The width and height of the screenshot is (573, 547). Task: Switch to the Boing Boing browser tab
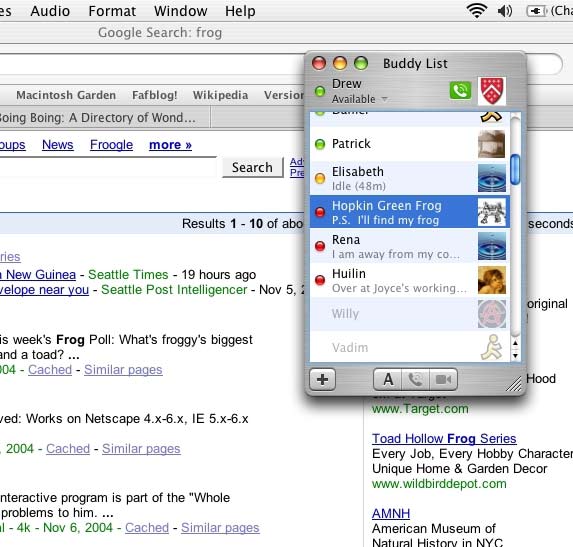[x=105, y=118]
